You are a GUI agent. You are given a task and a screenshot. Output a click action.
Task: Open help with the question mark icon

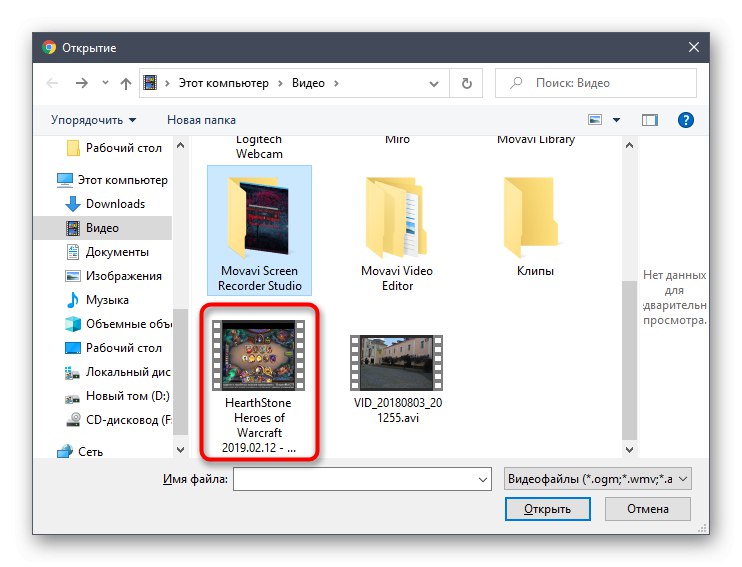tap(686, 120)
